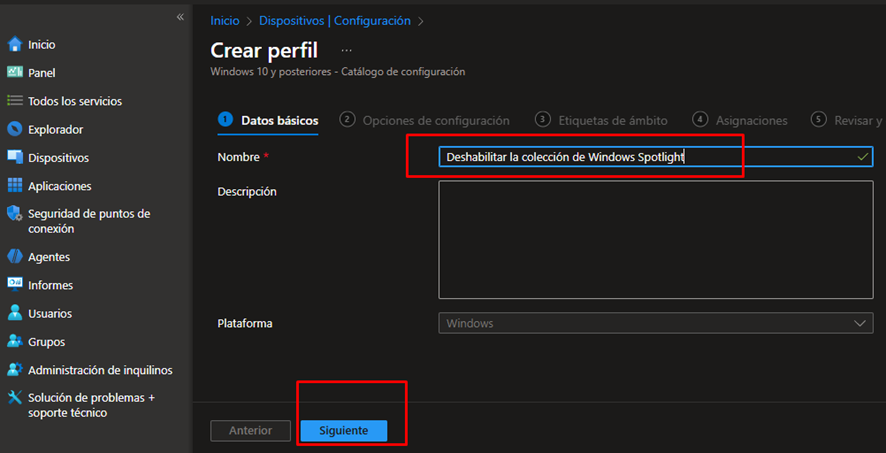
Task: Click the Todos los servicios list icon
Action: (x=15, y=101)
